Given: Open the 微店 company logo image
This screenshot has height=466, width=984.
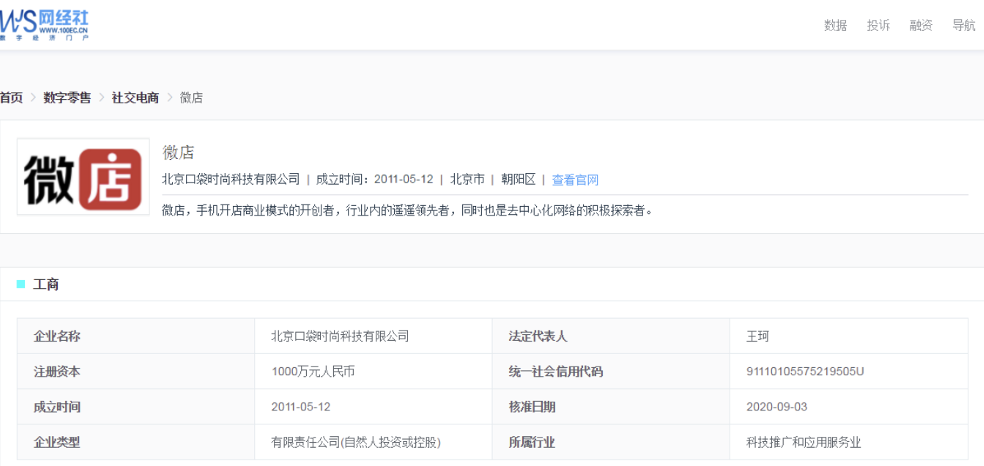Looking at the screenshot, I should click(83, 177).
